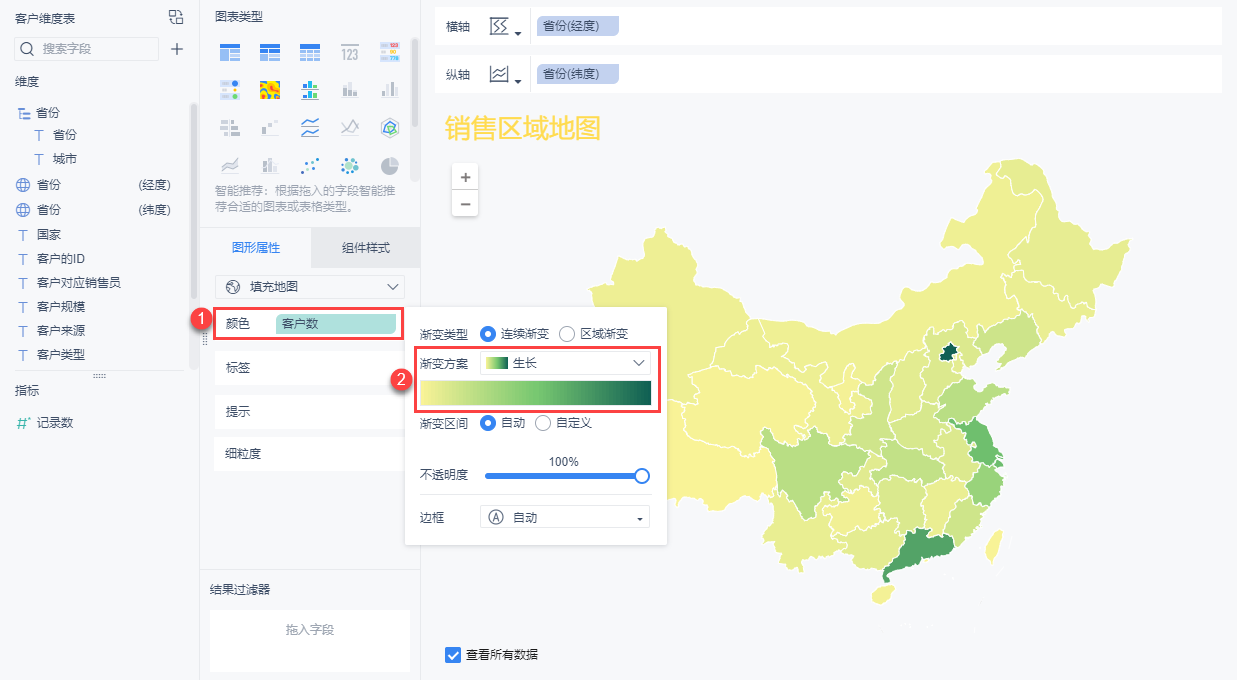Select the heat map chart type

(x=269, y=90)
